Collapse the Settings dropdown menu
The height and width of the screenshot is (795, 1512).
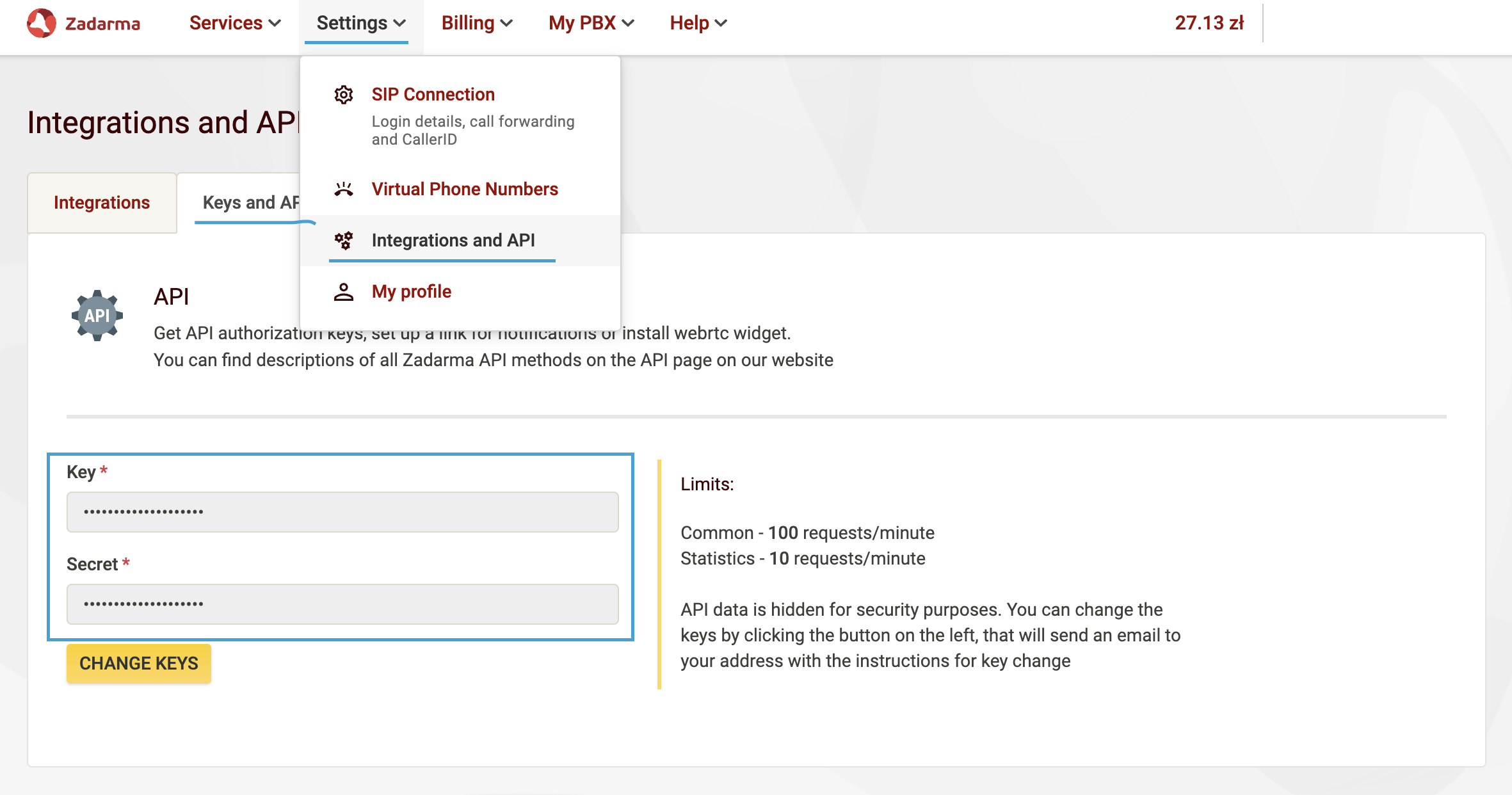click(x=361, y=23)
